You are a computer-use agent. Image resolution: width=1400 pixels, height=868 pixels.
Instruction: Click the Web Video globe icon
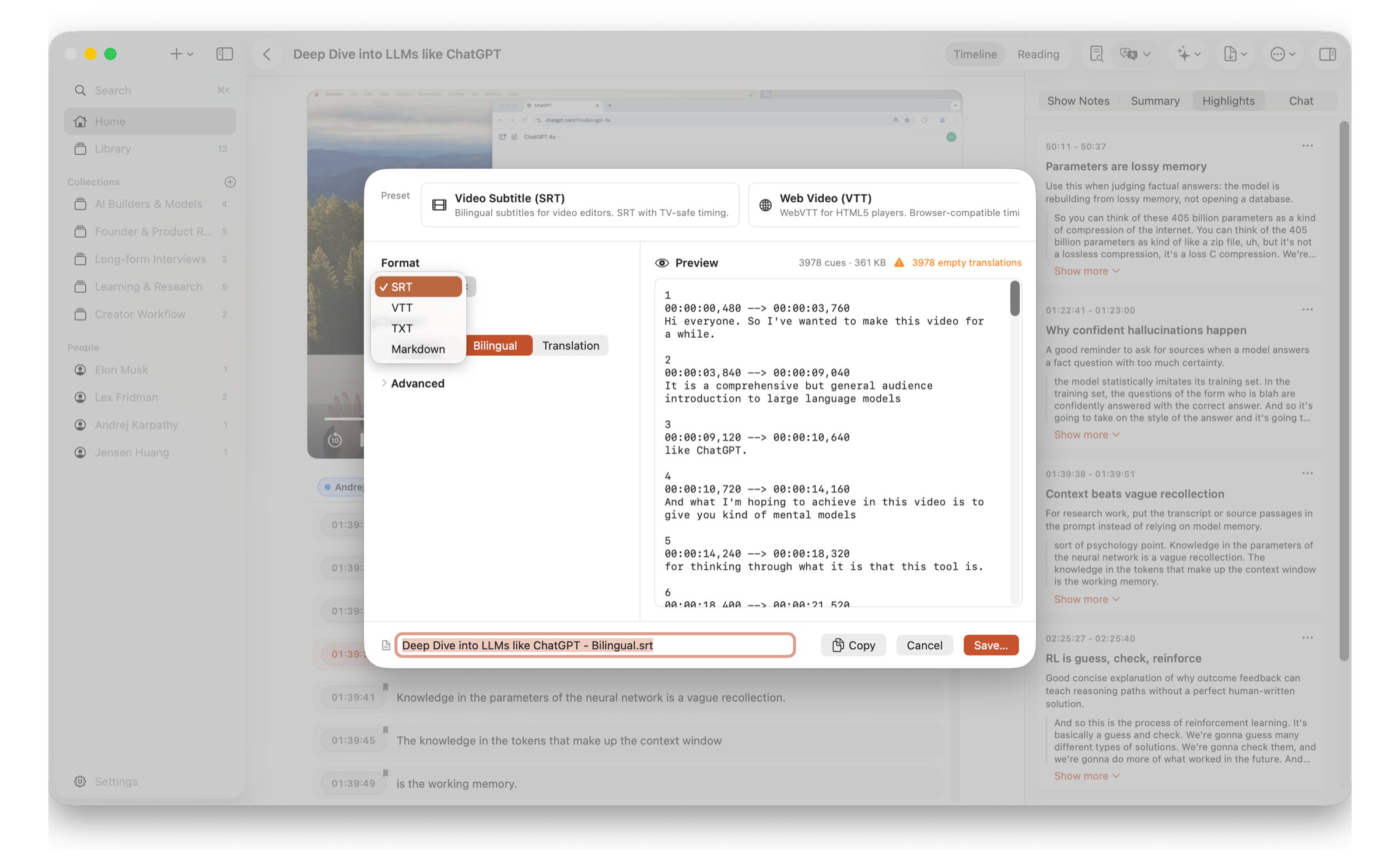(765, 205)
